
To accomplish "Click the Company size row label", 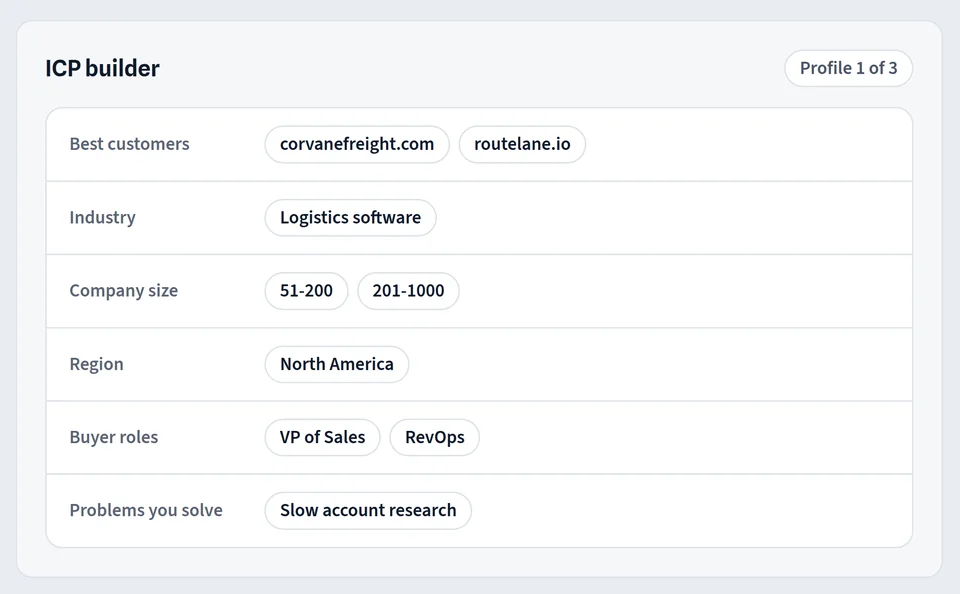I will (124, 291).
